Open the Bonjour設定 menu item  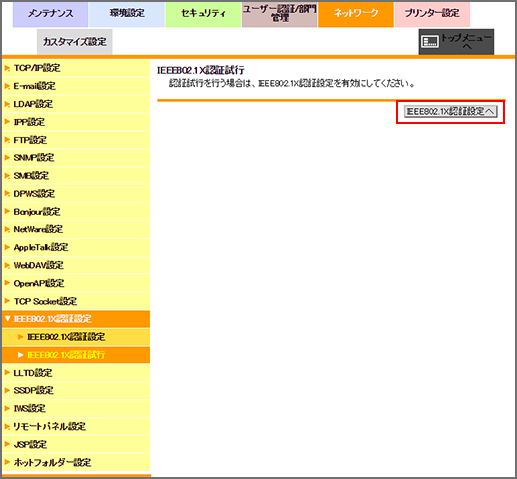[x=76, y=212]
